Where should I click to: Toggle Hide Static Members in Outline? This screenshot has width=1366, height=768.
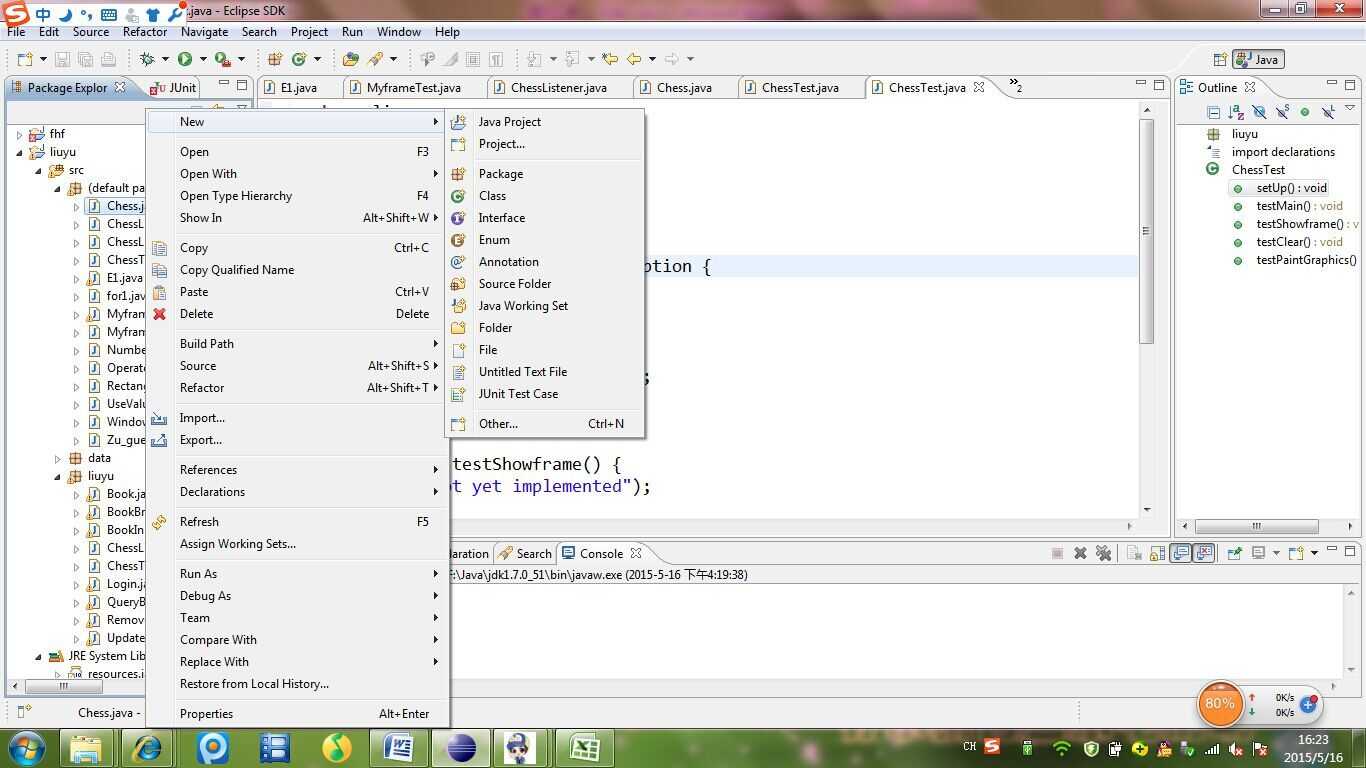[1282, 112]
